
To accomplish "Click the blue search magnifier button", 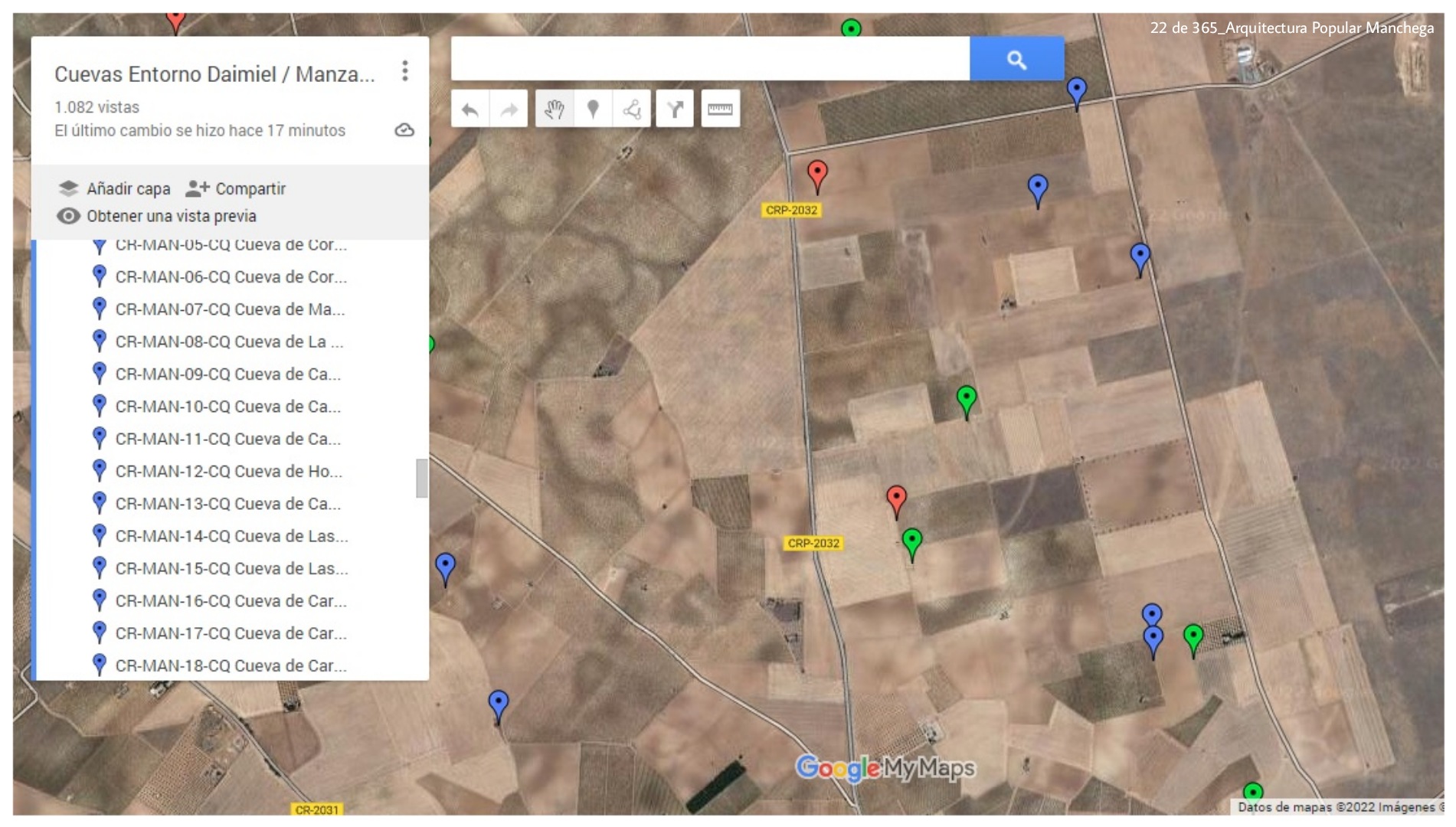I will 1016,59.
